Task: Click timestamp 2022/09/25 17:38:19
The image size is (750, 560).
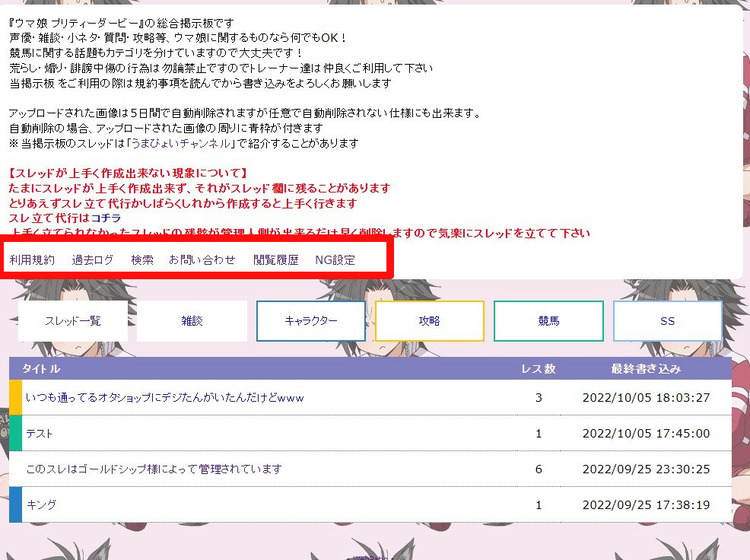Action: (646, 505)
